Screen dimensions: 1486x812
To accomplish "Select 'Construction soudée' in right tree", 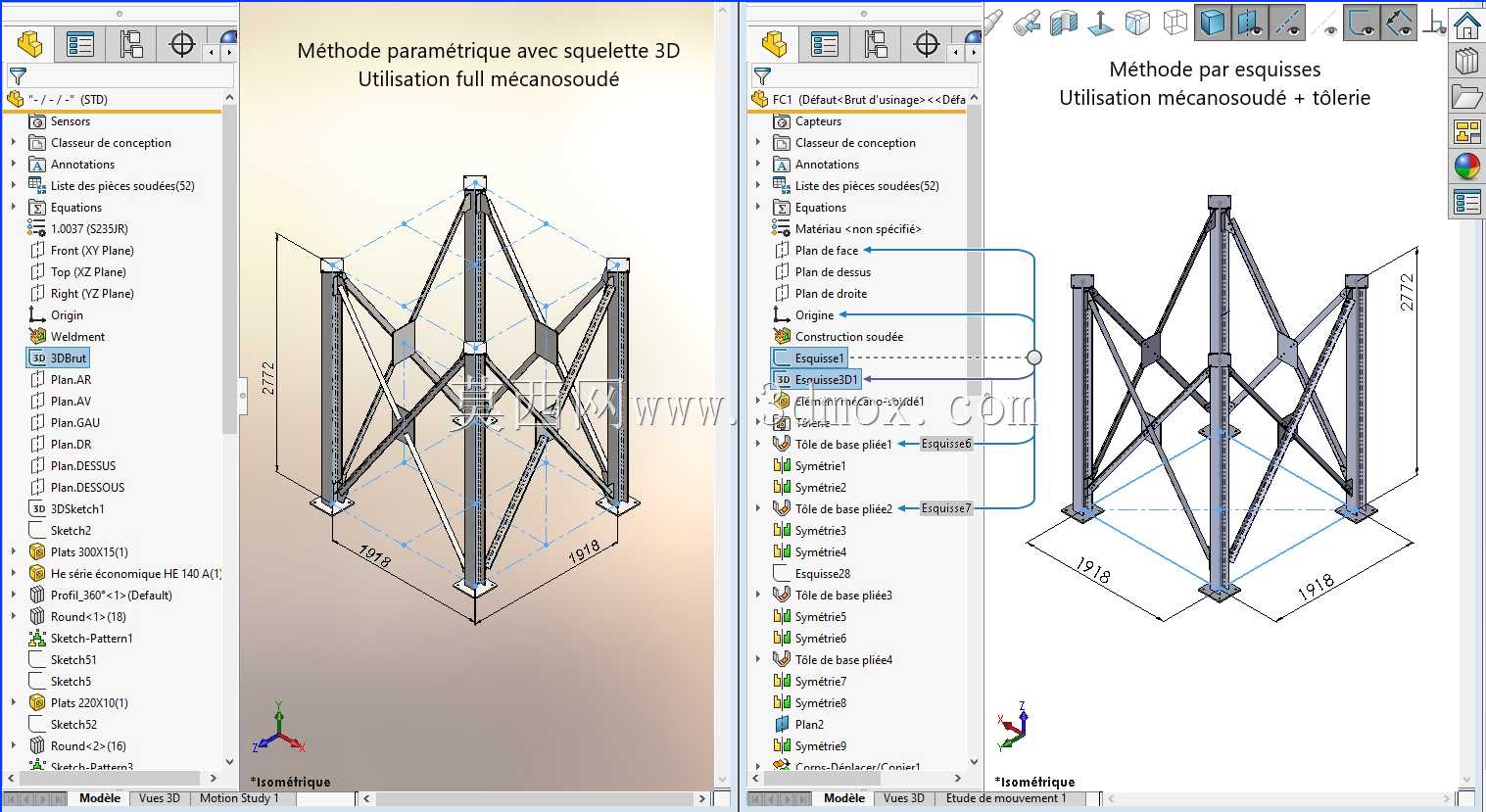I will (x=839, y=337).
